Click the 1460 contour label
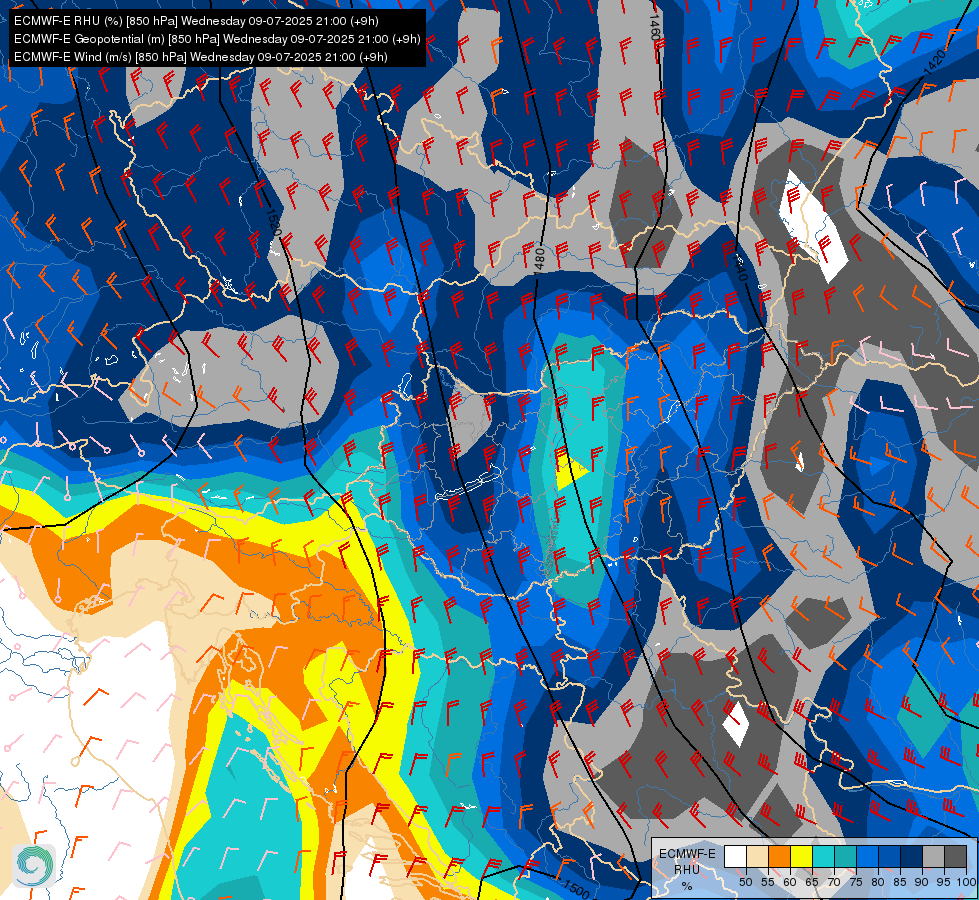This screenshot has height=900, width=979. (x=653, y=28)
